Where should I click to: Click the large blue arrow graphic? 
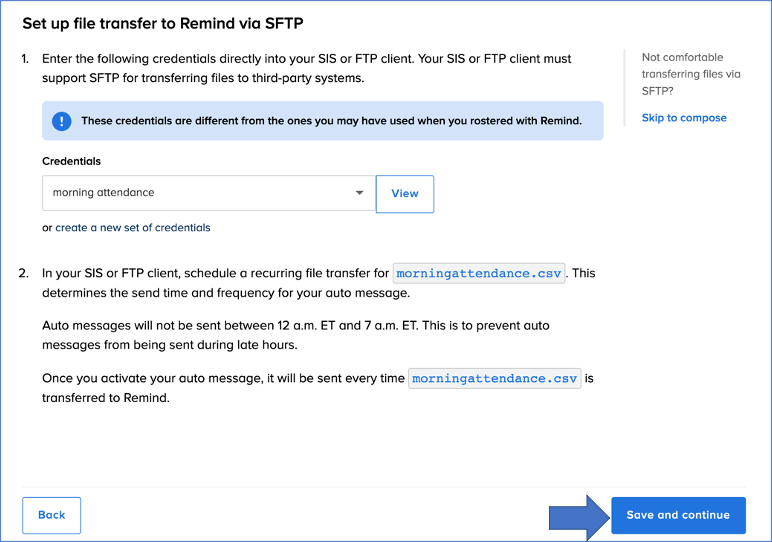(578, 515)
